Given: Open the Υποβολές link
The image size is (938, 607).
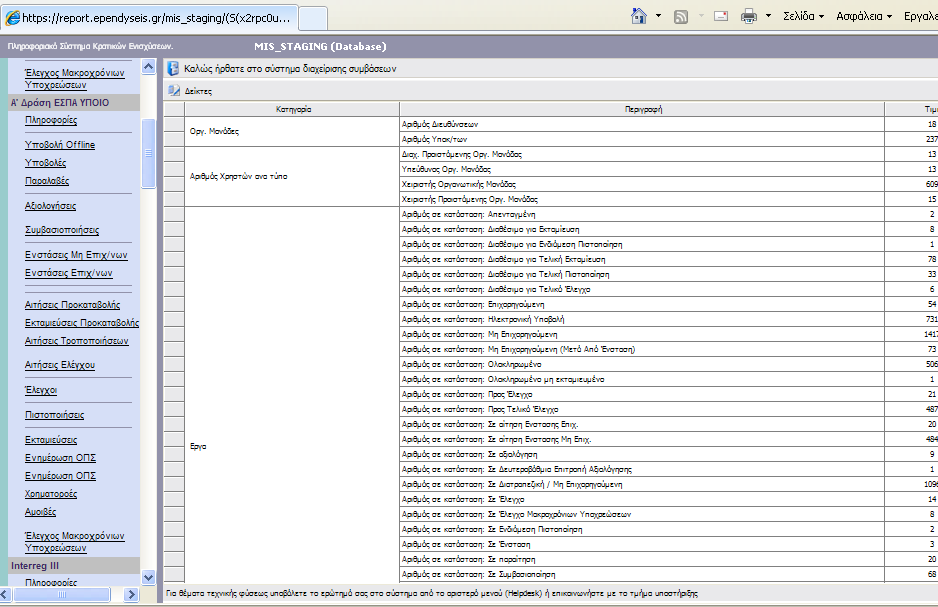Looking at the screenshot, I should click(45, 163).
